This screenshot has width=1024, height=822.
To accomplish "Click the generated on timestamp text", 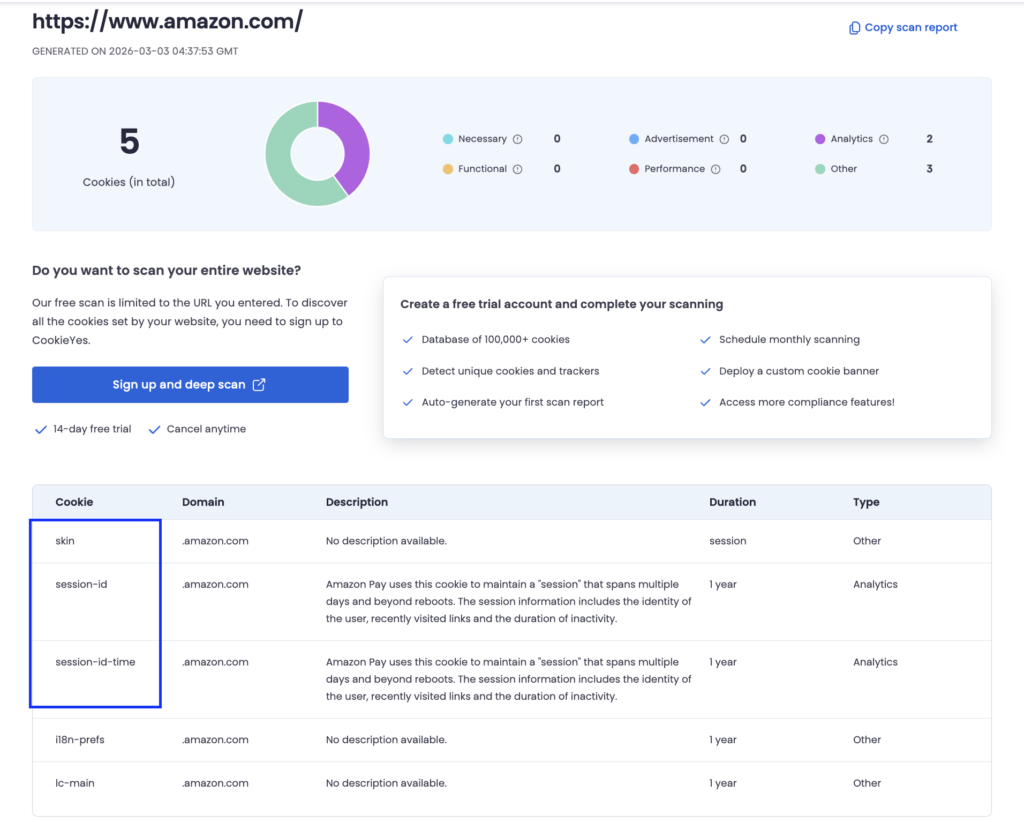I will click(135, 52).
